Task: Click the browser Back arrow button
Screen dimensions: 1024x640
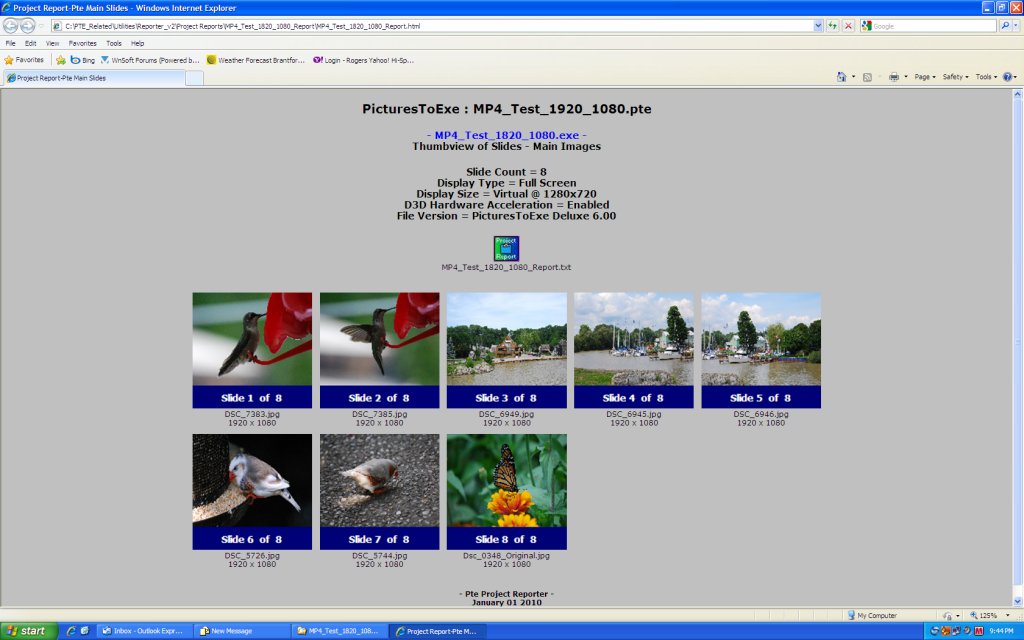Action: (10, 26)
